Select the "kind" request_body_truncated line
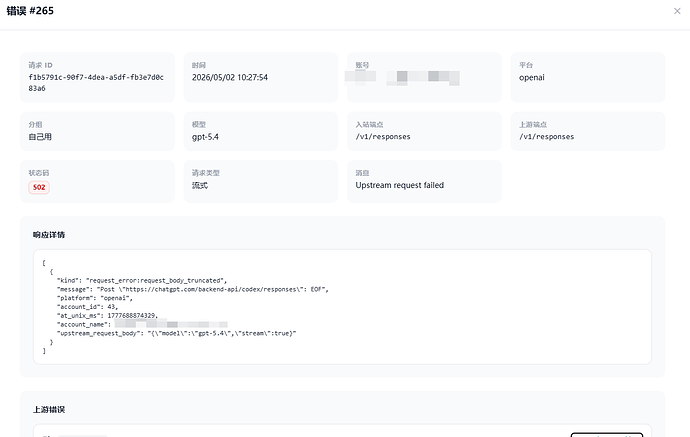The width and height of the screenshot is (690, 437). (142, 280)
